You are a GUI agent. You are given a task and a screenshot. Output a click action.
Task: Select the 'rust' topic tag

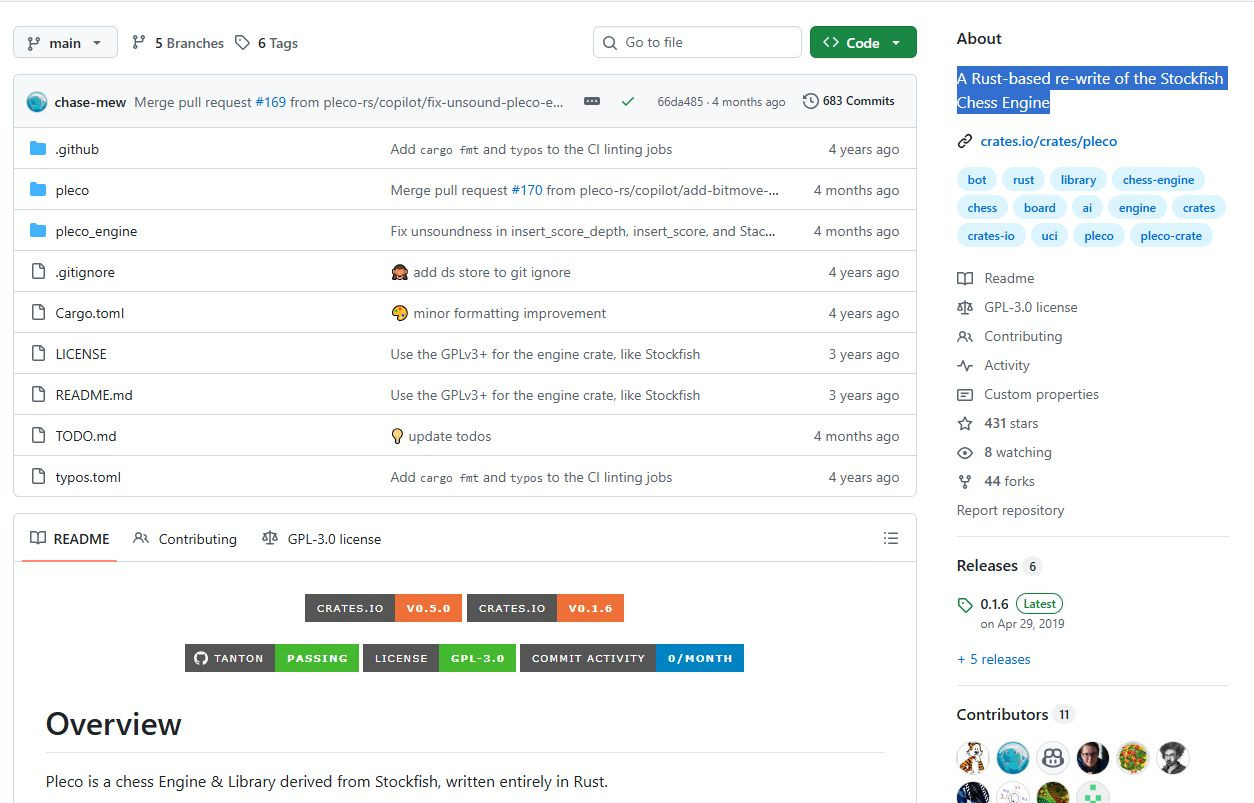tap(1024, 180)
